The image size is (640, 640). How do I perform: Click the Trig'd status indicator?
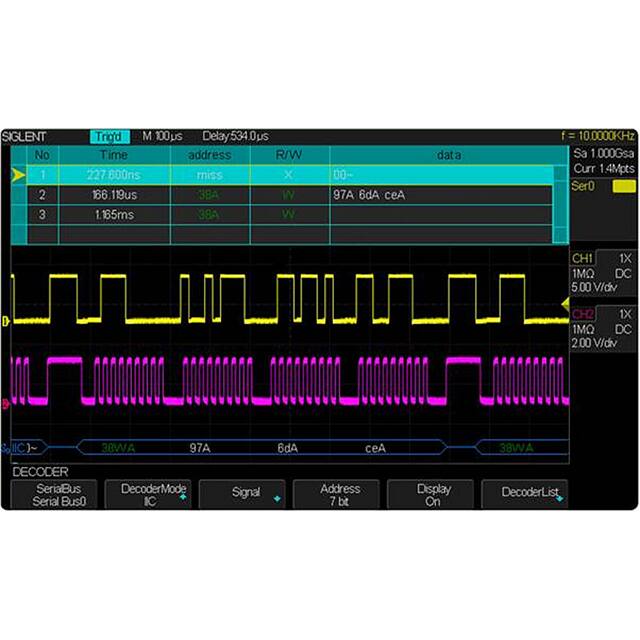point(109,136)
